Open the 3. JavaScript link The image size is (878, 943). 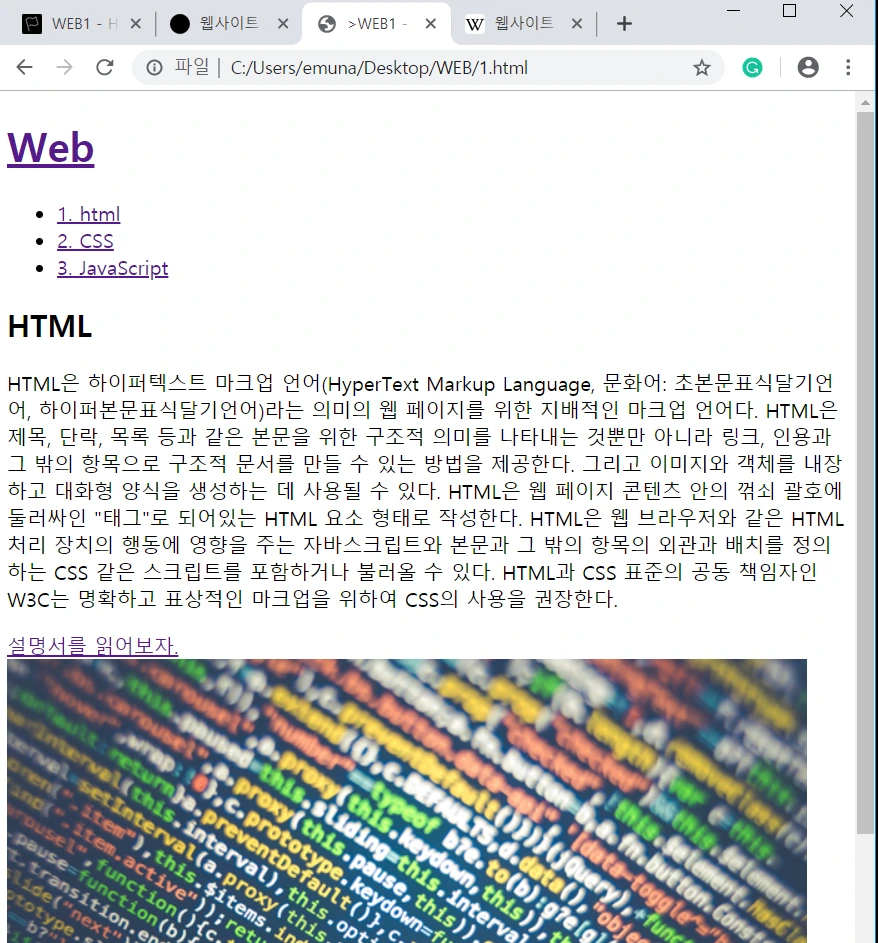112,268
